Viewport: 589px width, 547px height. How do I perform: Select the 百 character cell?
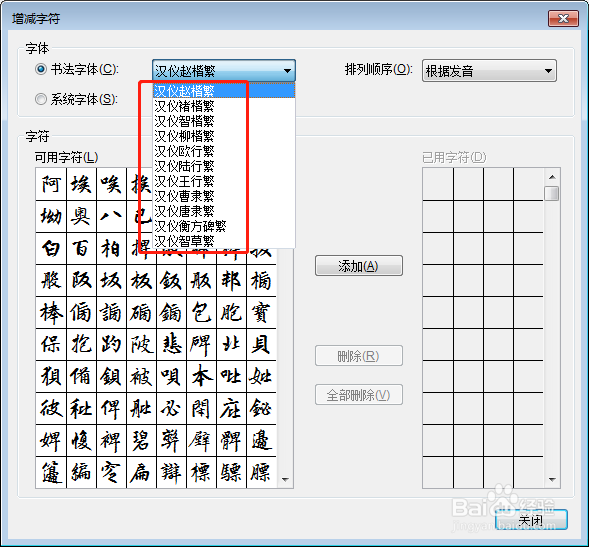click(x=81, y=248)
